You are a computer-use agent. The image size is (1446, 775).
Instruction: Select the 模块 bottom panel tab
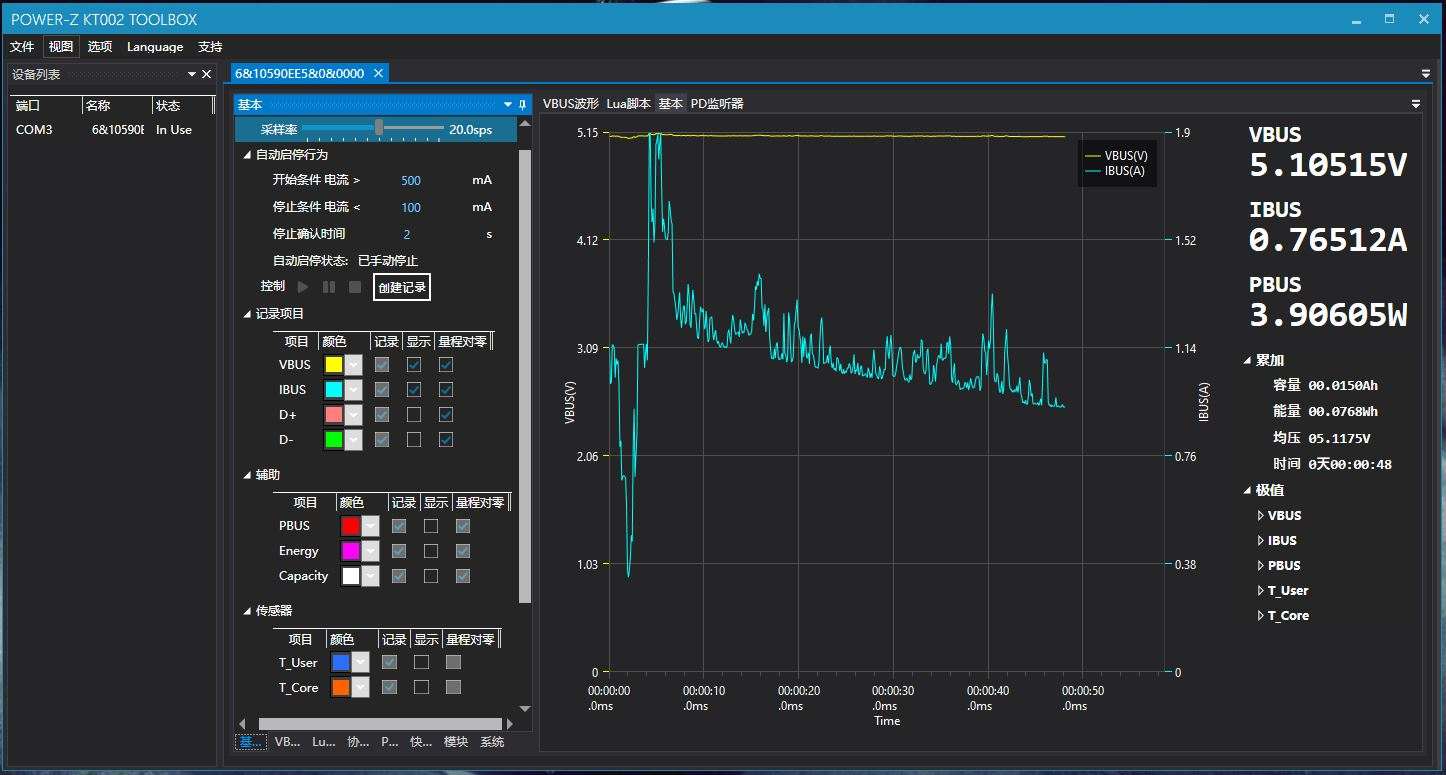coord(456,742)
